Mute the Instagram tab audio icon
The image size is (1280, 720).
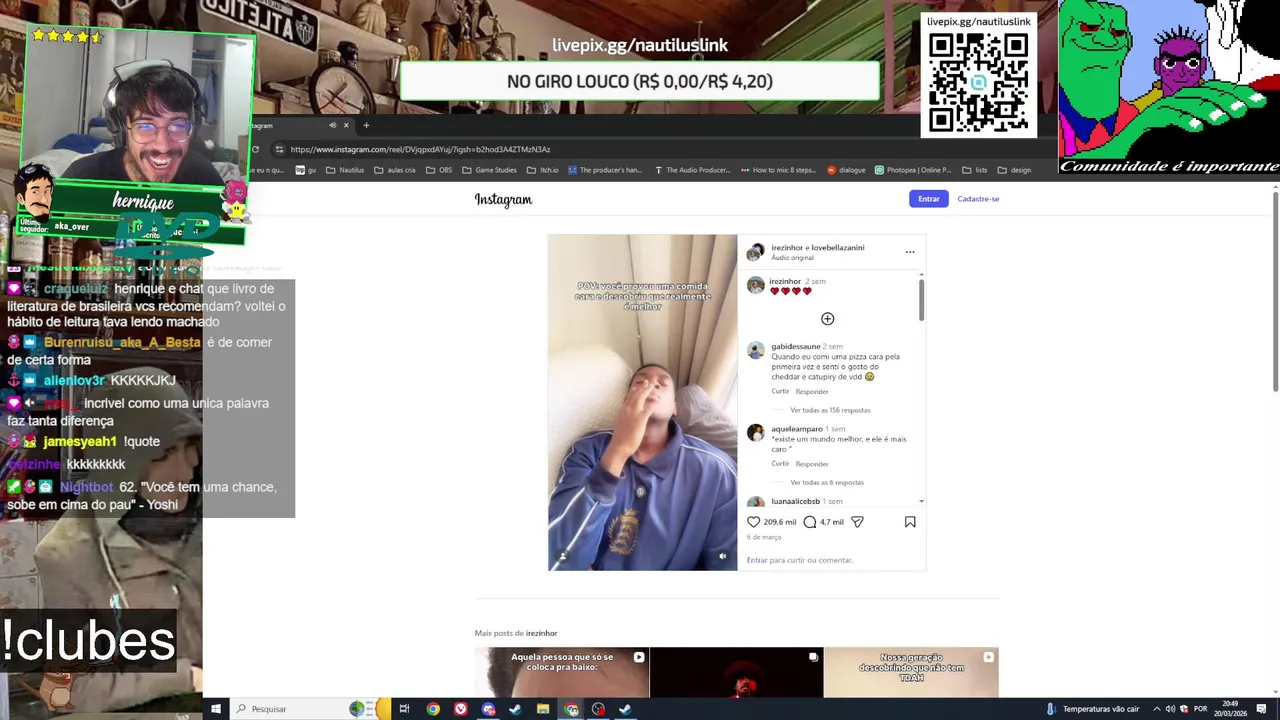coord(332,125)
